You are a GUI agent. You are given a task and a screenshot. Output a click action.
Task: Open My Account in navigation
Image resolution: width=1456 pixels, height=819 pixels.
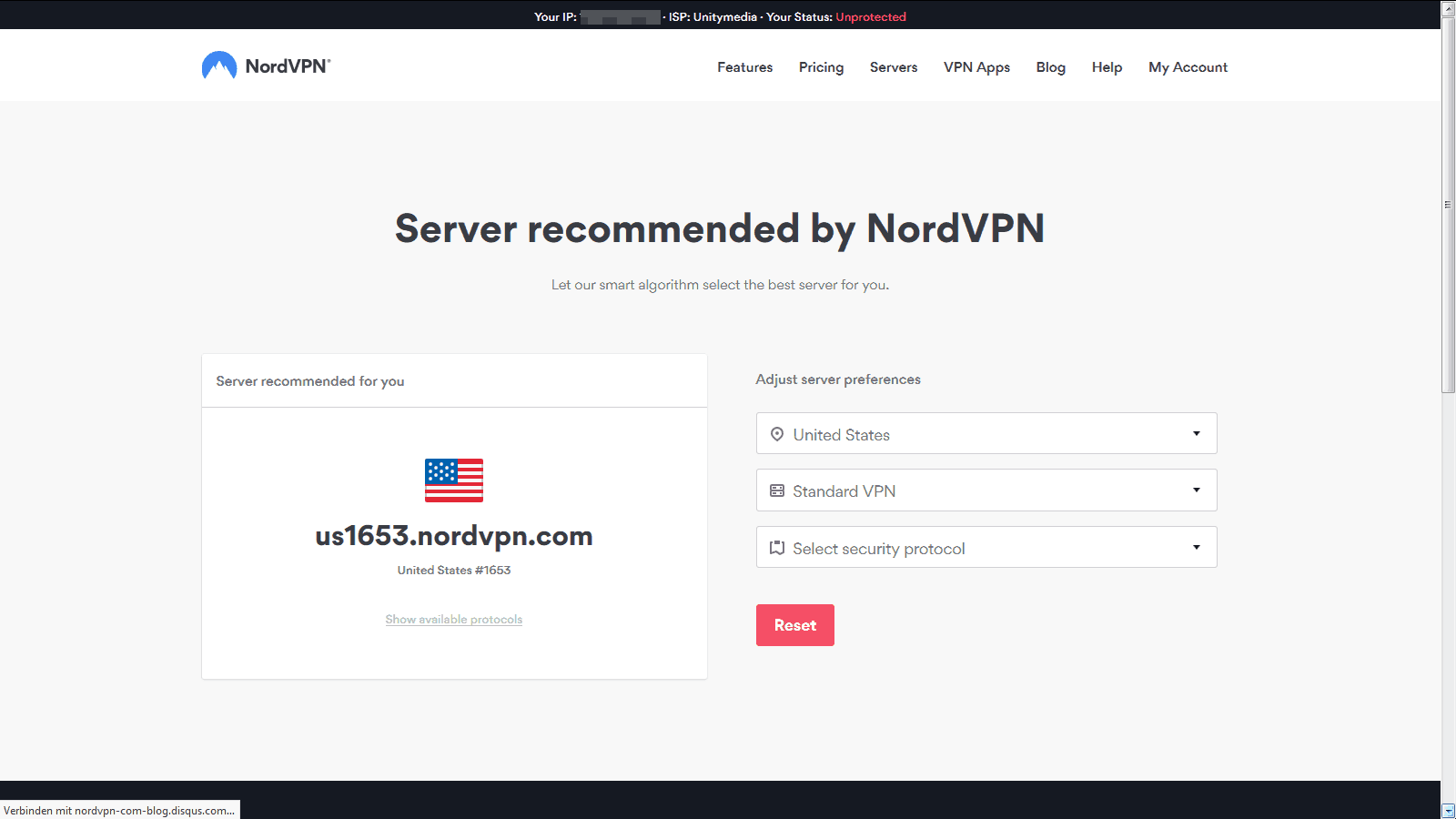[1188, 67]
